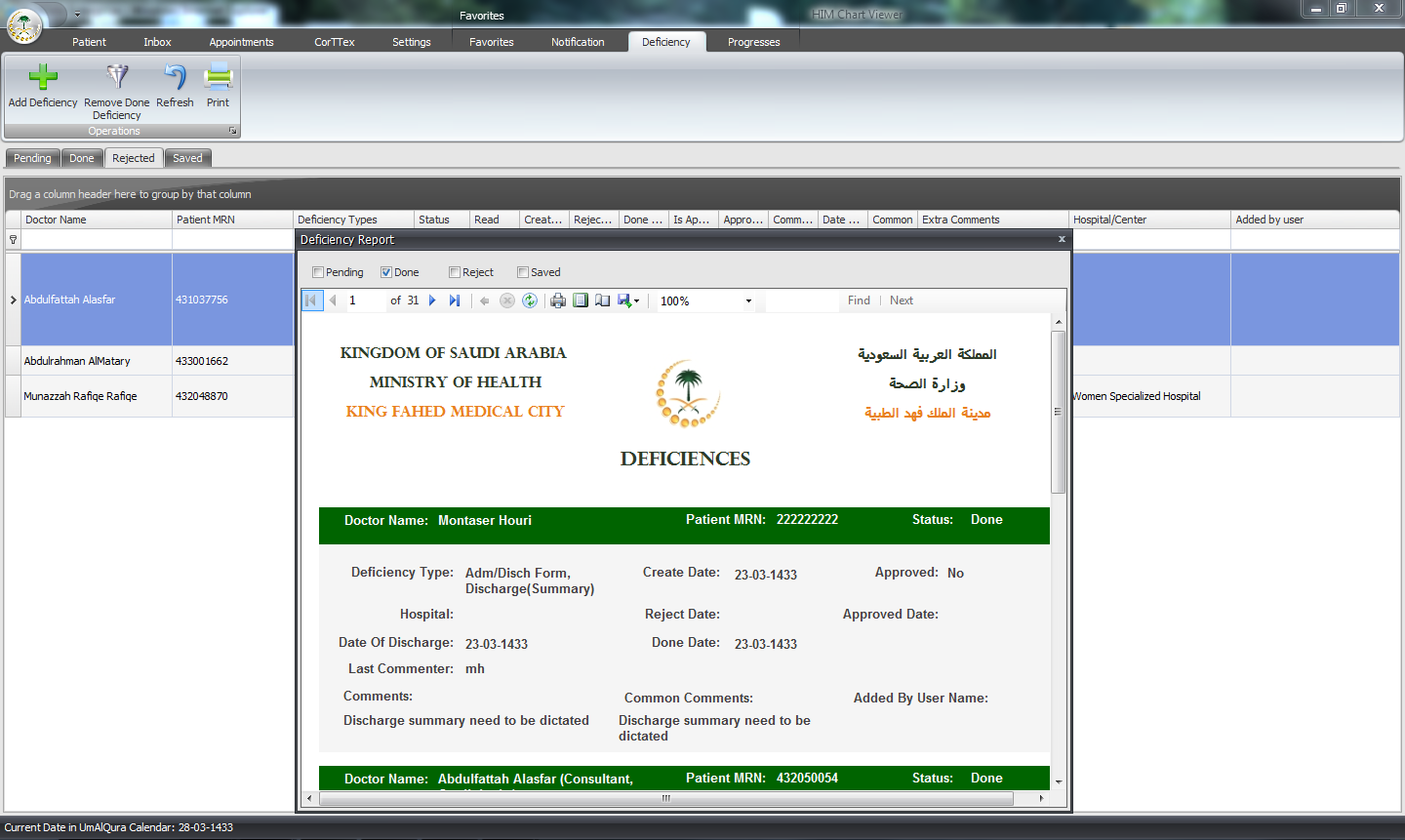Switch to the Progresses ribbon tab
Screen dimensions: 1405x840
click(x=753, y=42)
